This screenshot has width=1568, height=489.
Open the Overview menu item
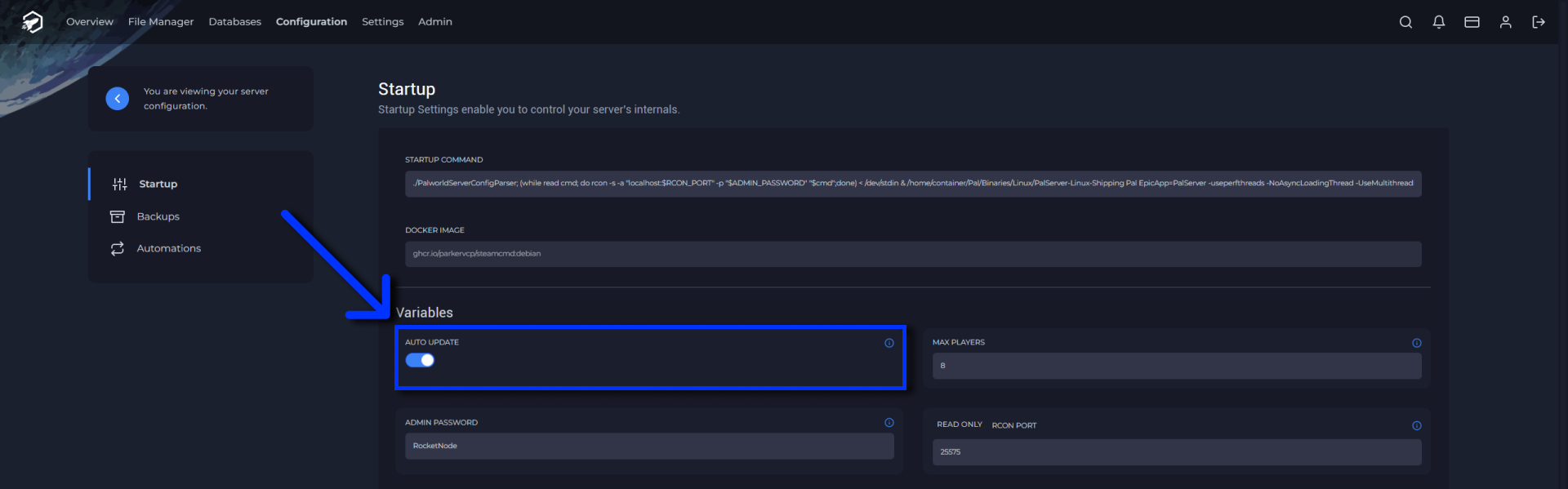click(90, 22)
